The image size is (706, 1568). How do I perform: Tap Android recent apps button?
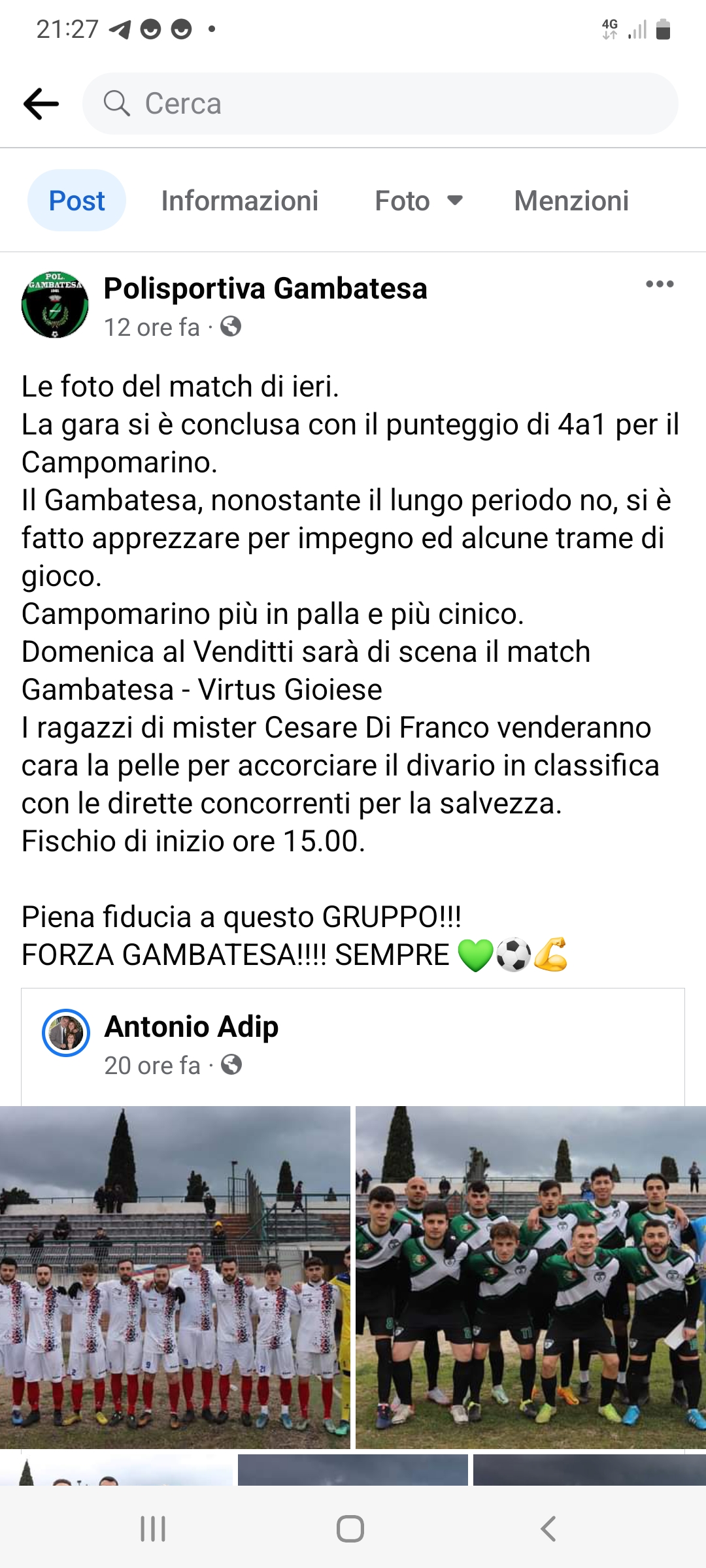tap(153, 1529)
